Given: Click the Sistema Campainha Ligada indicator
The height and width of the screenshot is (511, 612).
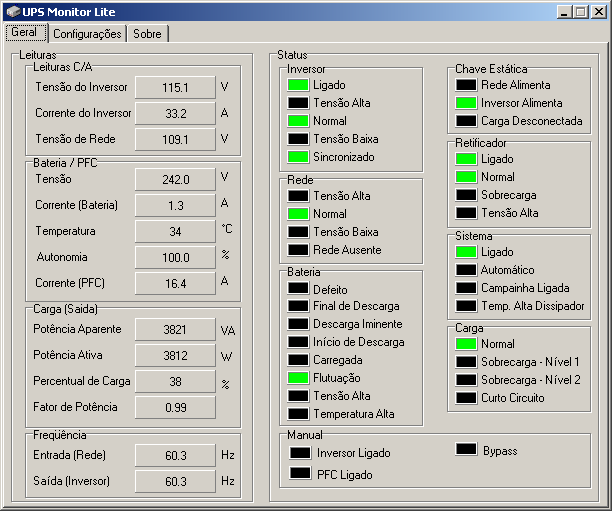Looking at the screenshot, I should (x=466, y=288).
